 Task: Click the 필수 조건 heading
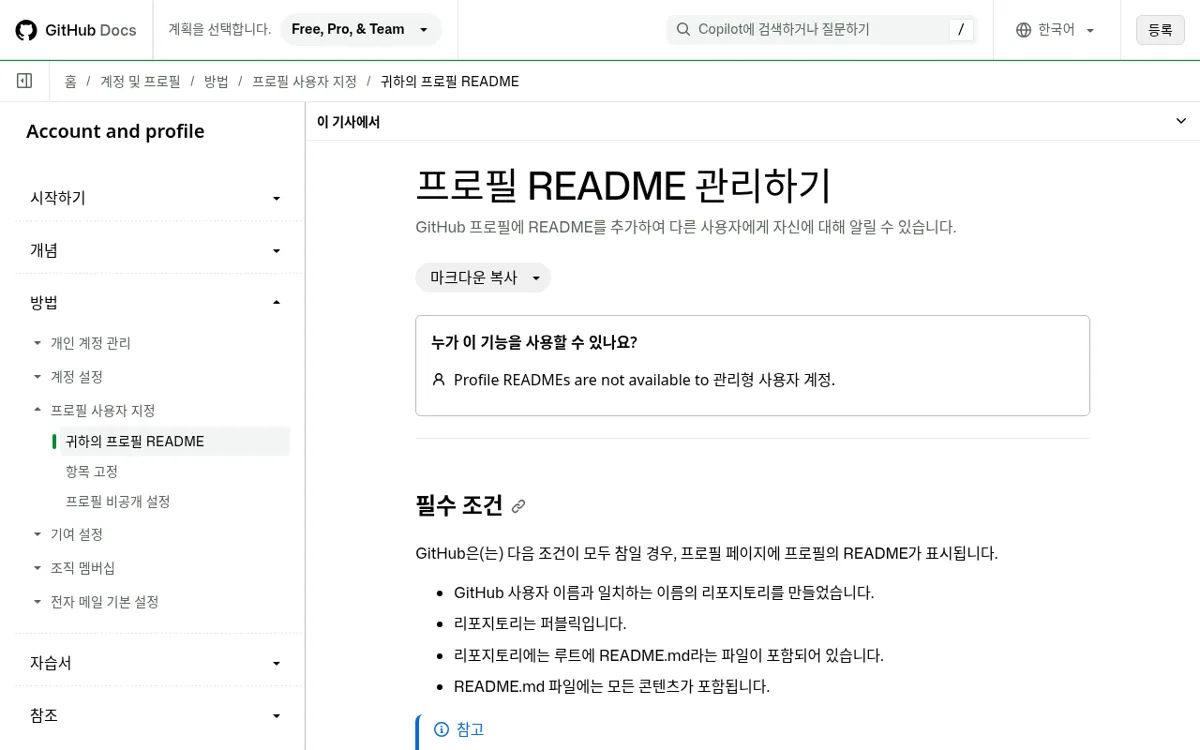(x=459, y=505)
